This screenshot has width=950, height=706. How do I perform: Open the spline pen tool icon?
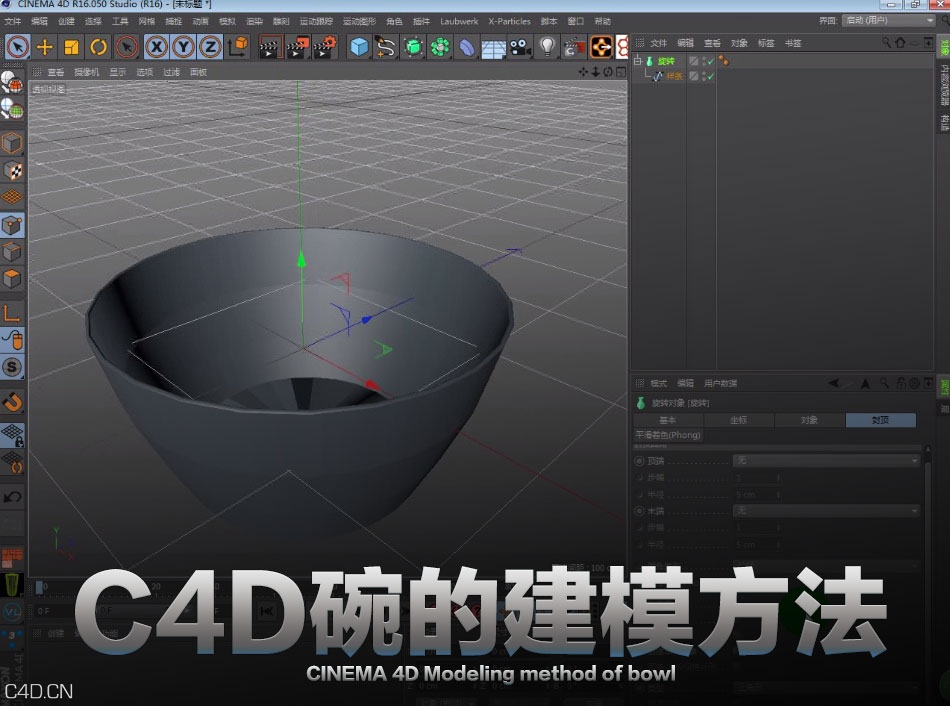[385, 47]
